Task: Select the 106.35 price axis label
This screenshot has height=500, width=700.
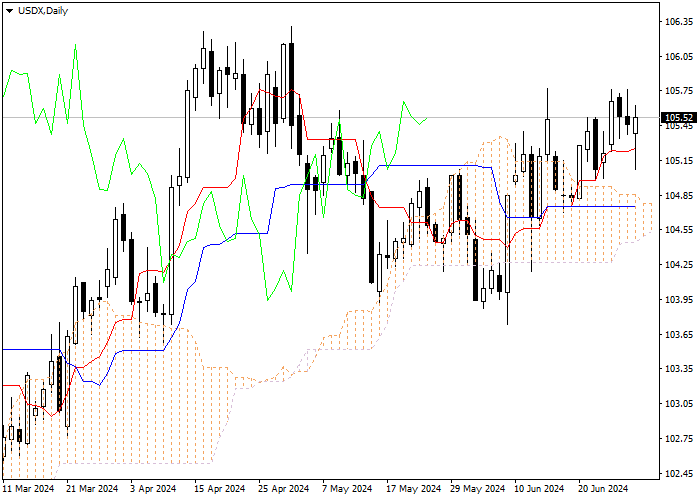Action: pyautogui.click(x=679, y=21)
